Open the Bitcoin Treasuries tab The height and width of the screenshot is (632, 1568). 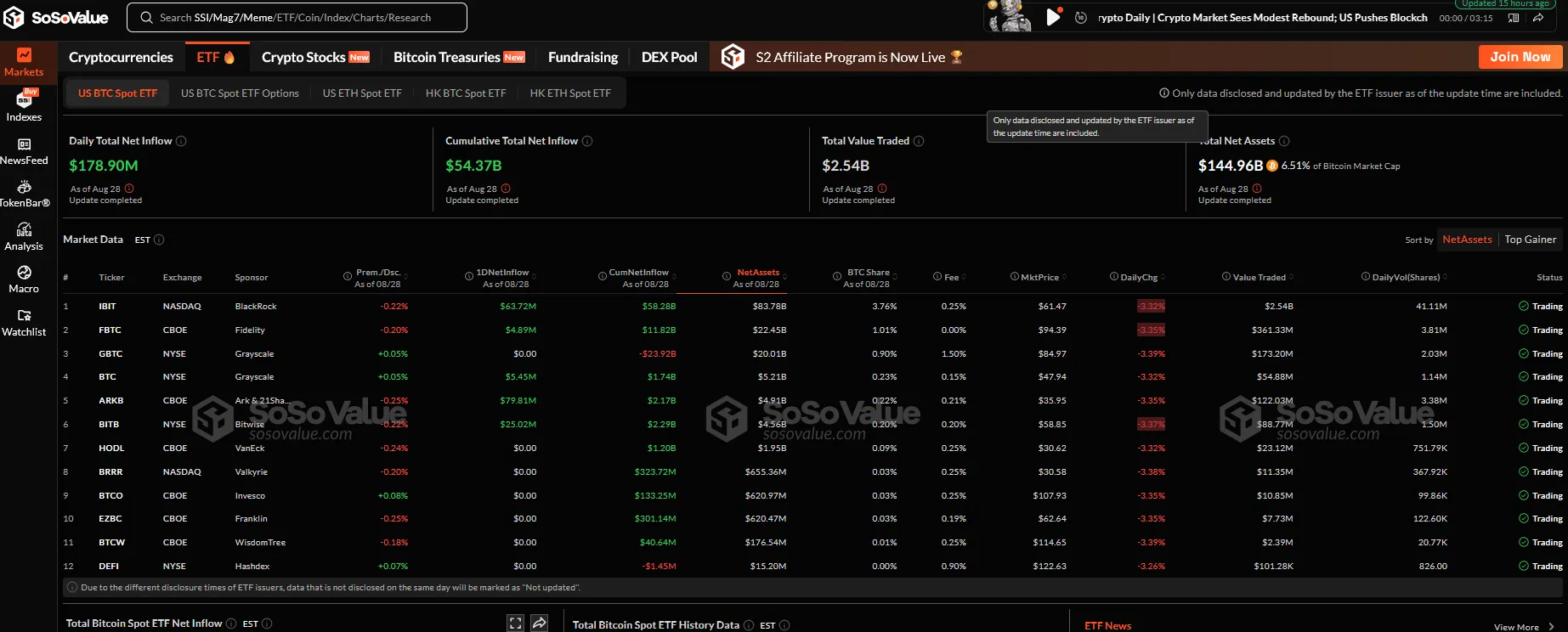[459, 57]
